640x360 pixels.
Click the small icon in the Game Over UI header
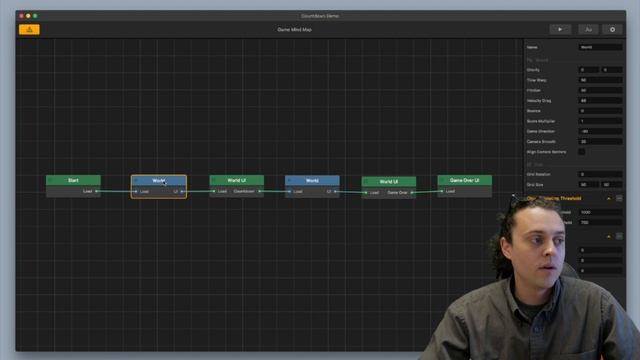point(442,180)
